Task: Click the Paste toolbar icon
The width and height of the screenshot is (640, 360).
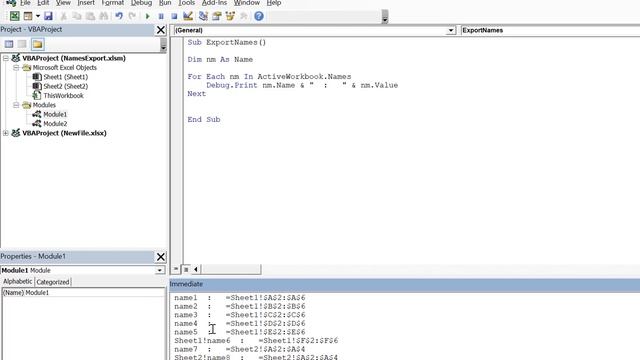Action: pos(90,16)
